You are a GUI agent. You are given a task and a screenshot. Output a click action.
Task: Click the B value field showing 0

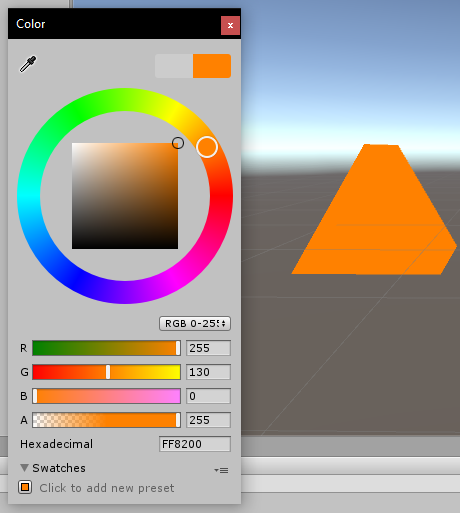pyautogui.click(x=208, y=396)
